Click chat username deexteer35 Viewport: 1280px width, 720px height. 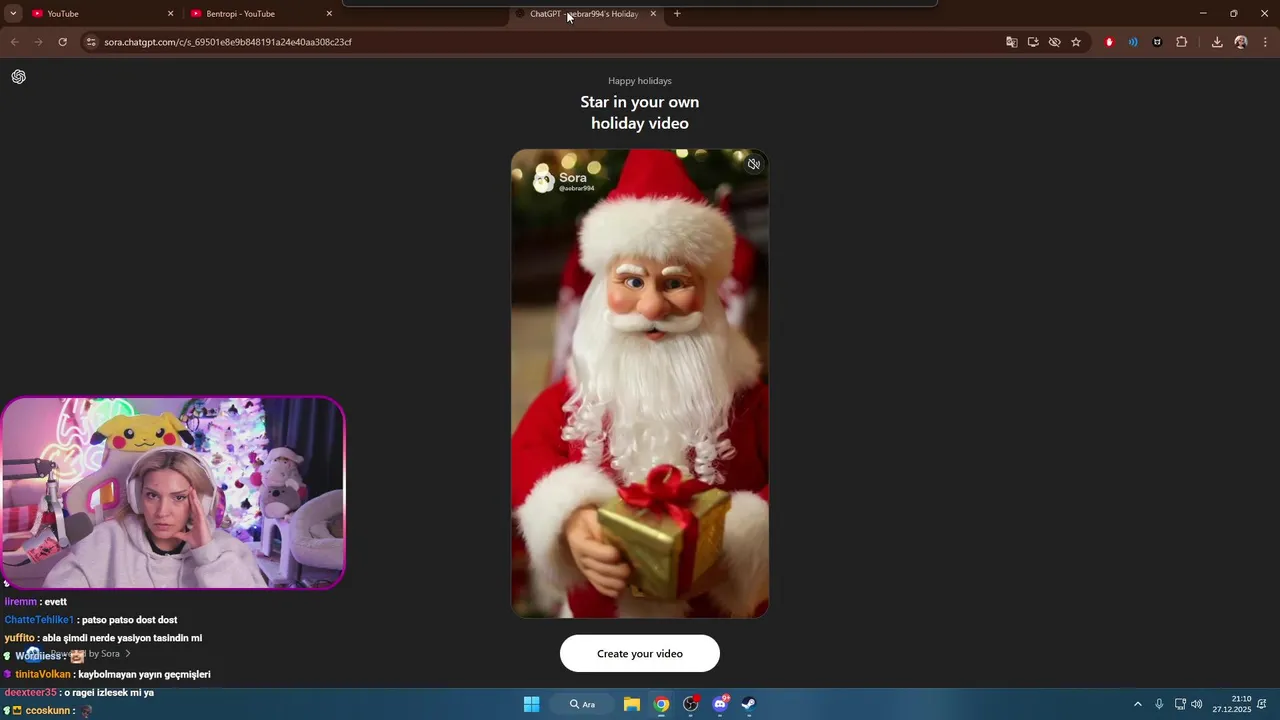31,692
